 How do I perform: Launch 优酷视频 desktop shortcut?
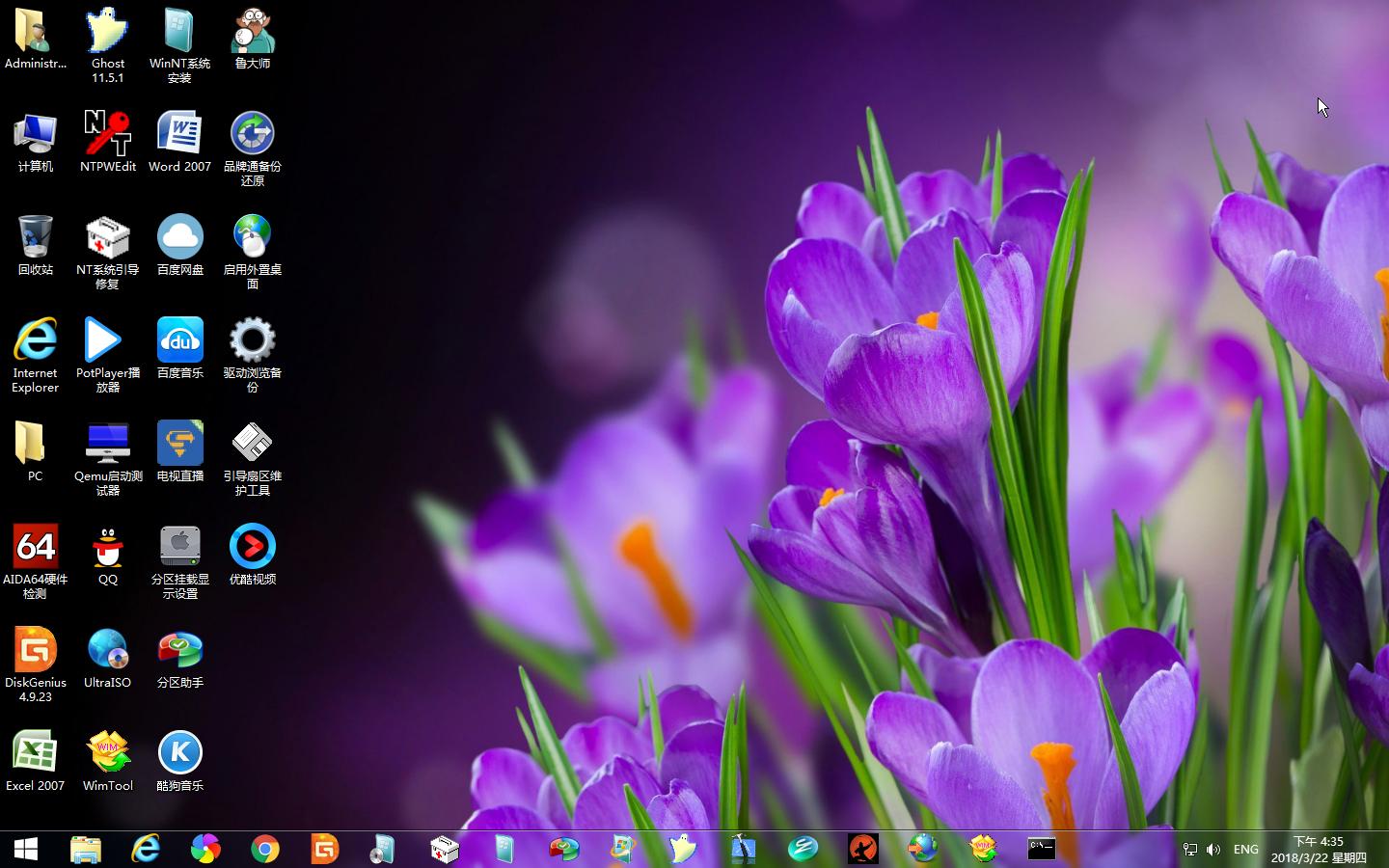(x=253, y=556)
